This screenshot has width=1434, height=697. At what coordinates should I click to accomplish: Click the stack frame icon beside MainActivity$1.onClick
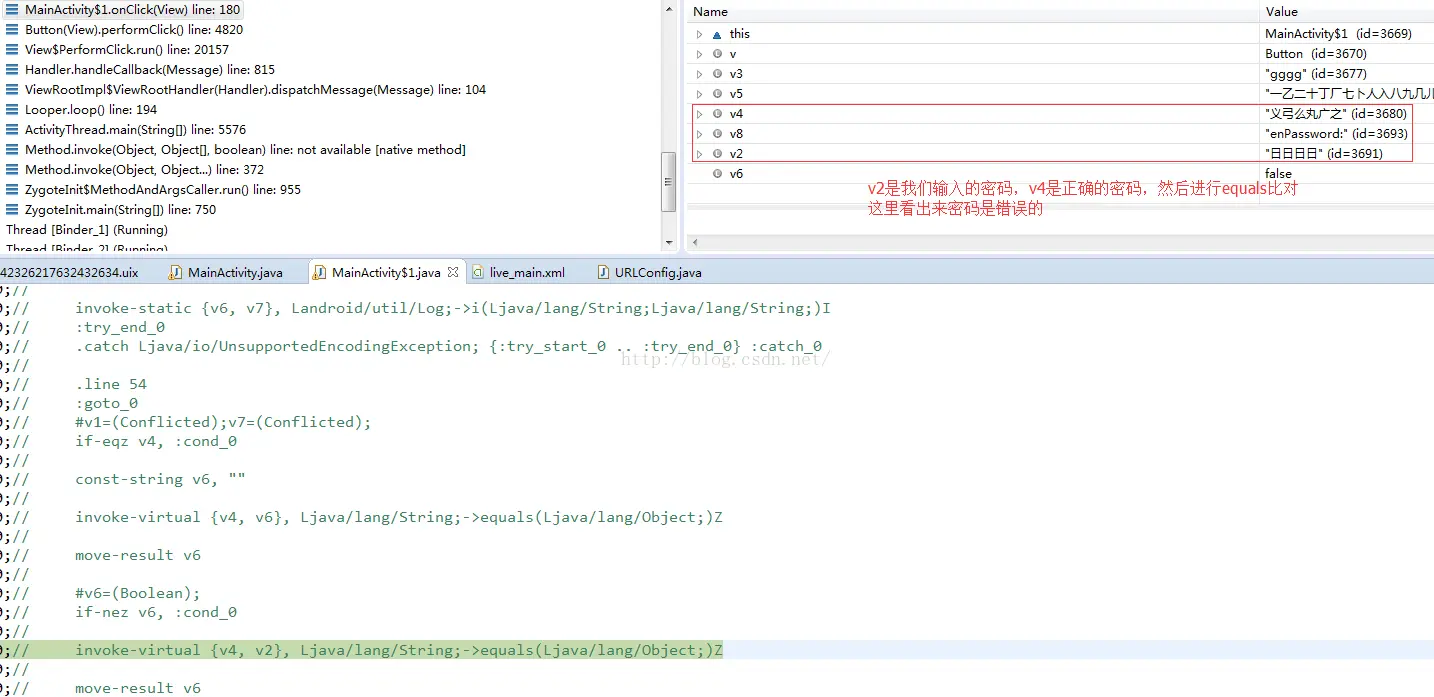[x=12, y=10]
